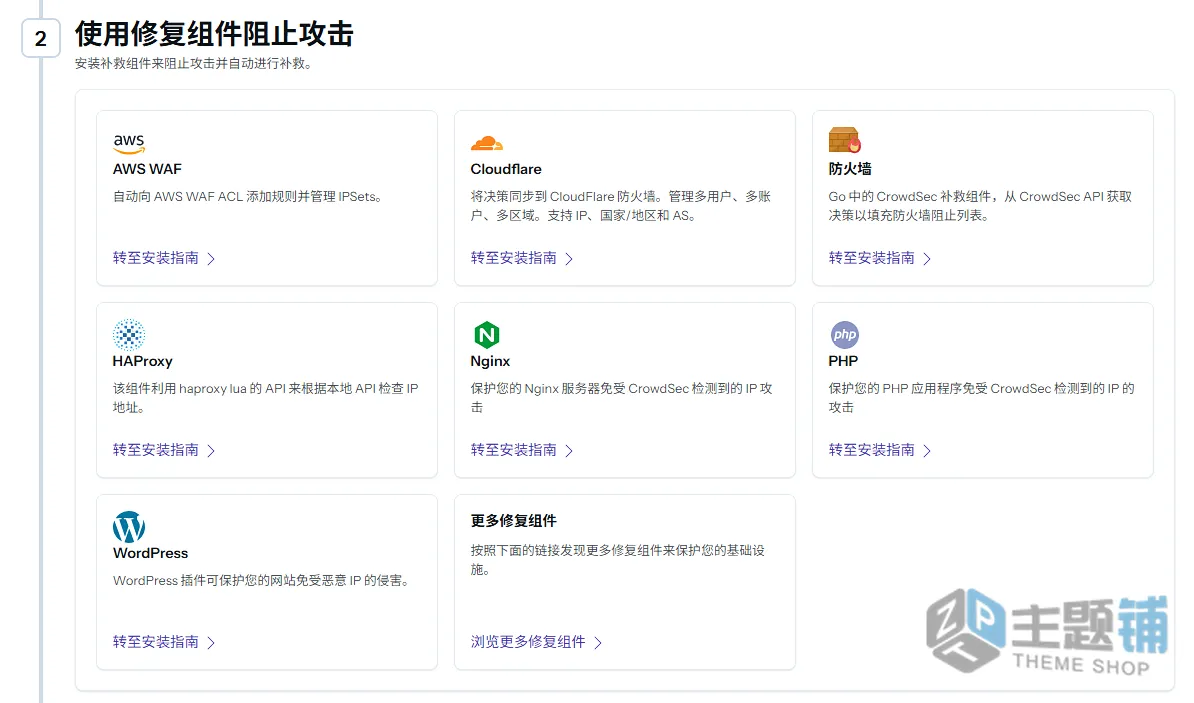This screenshot has width=1194, height=703.
Task: Click PHP description about 应用程序 protection
Action: (982, 398)
